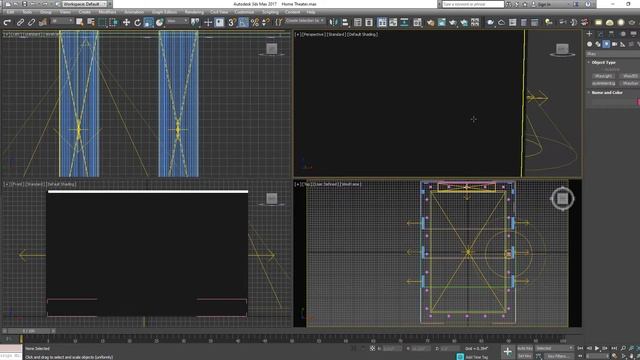Viewport: 640px width, 360px height.
Task: Open the Perspective viewport [+] menu
Action: (x=298, y=35)
